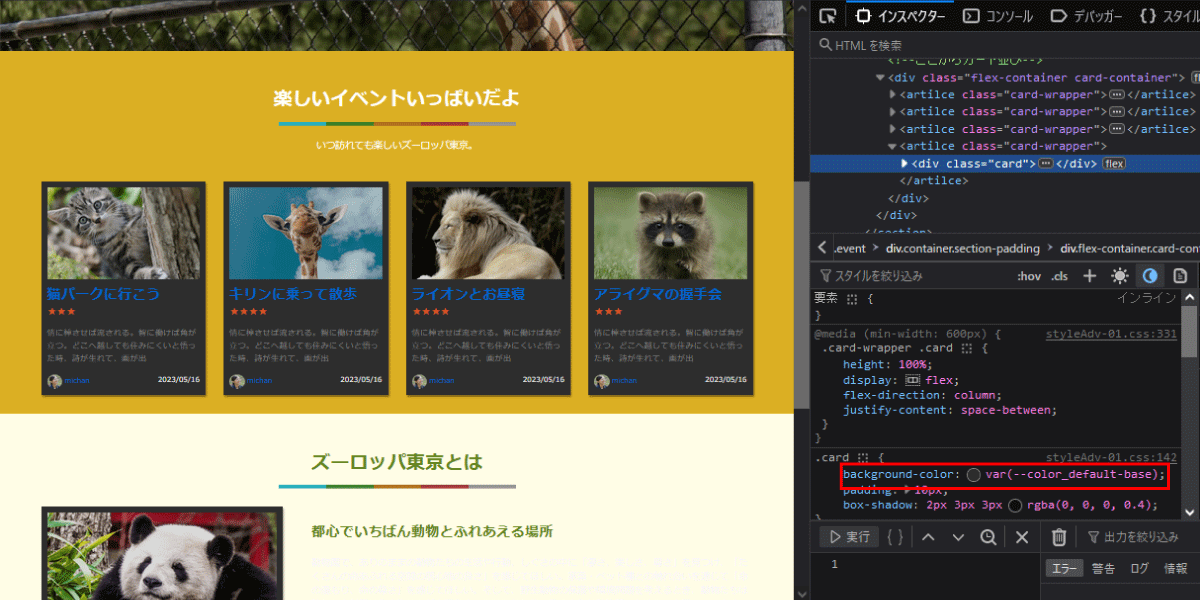
Task: Go to next history entry with down arrow
Action: coord(958,537)
